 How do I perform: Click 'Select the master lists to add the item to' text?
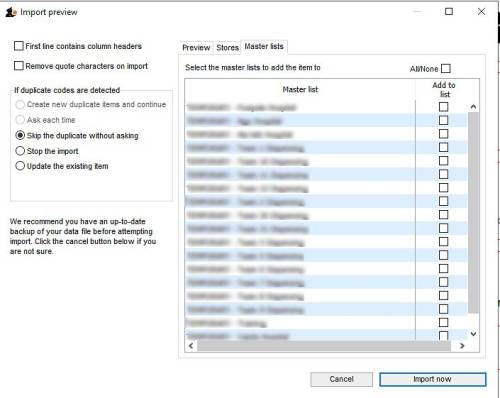coord(253,68)
